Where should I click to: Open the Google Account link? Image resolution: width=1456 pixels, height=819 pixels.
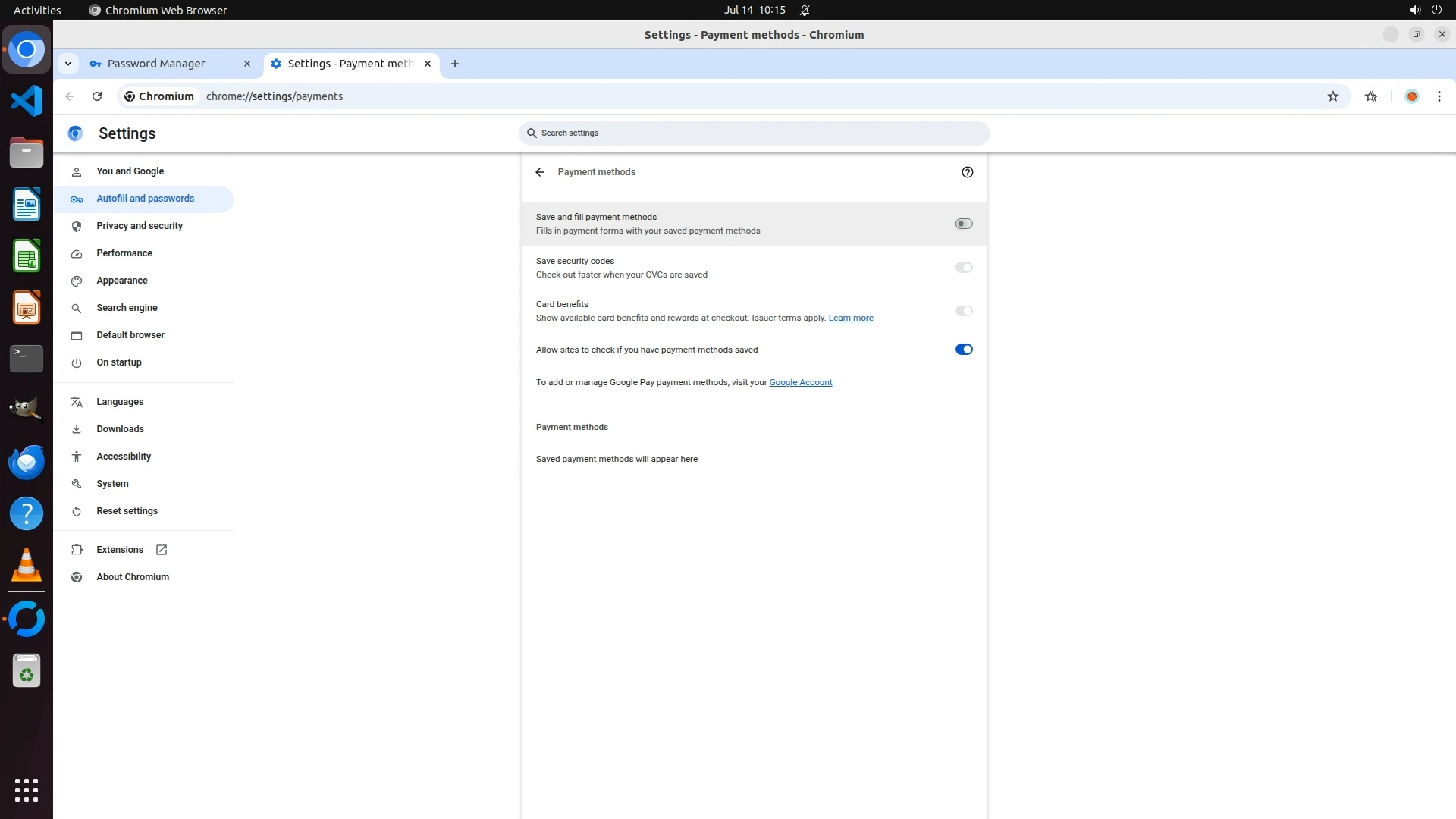800,382
